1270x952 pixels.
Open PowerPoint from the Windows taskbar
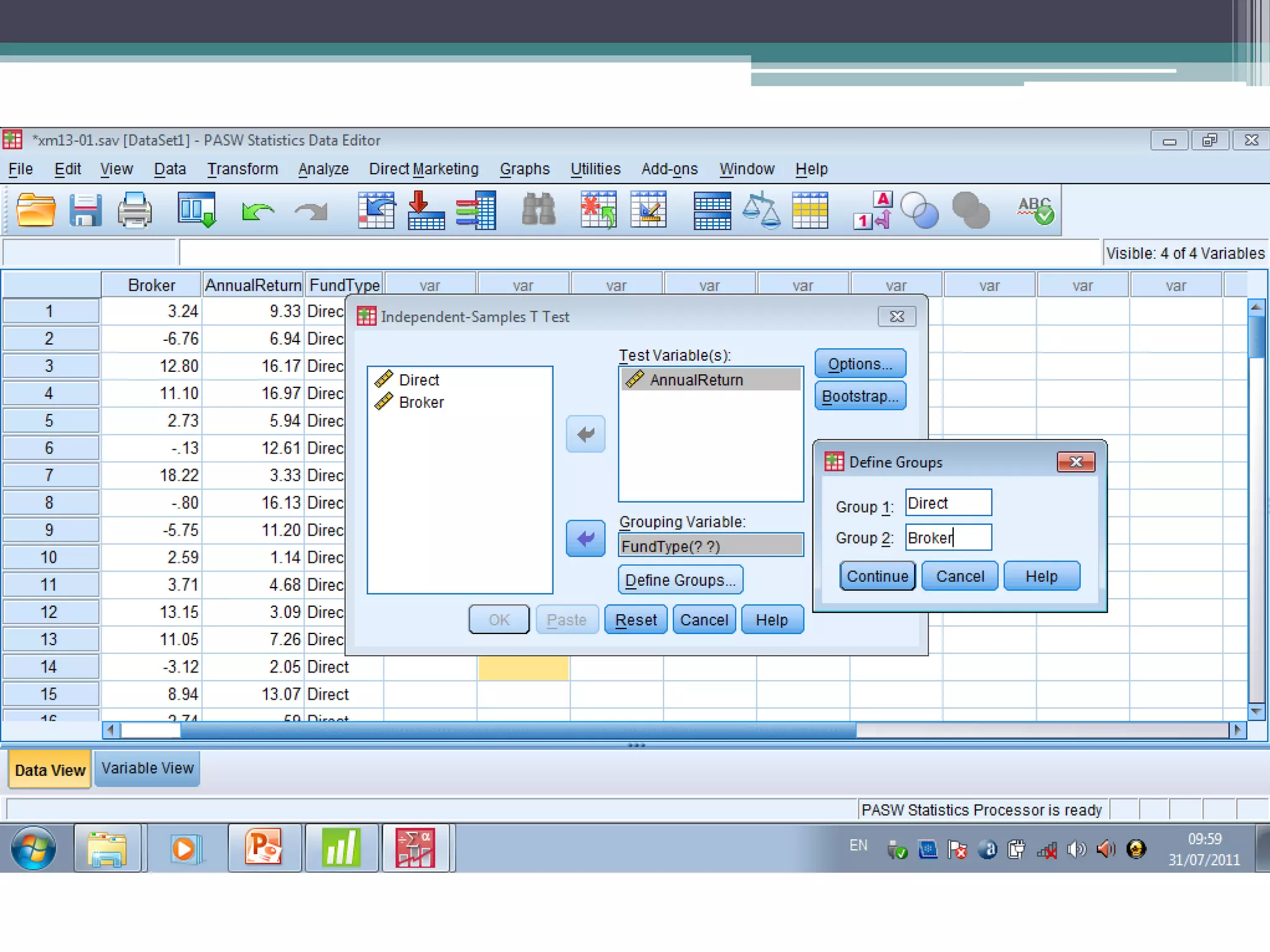pos(265,847)
